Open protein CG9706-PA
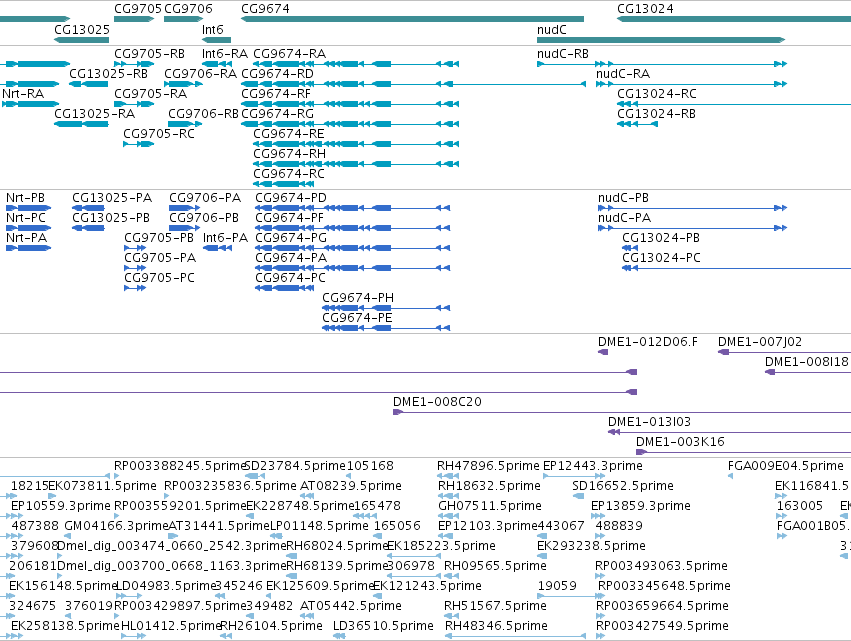This screenshot has width=851, height=641. (x=205, y=198)
